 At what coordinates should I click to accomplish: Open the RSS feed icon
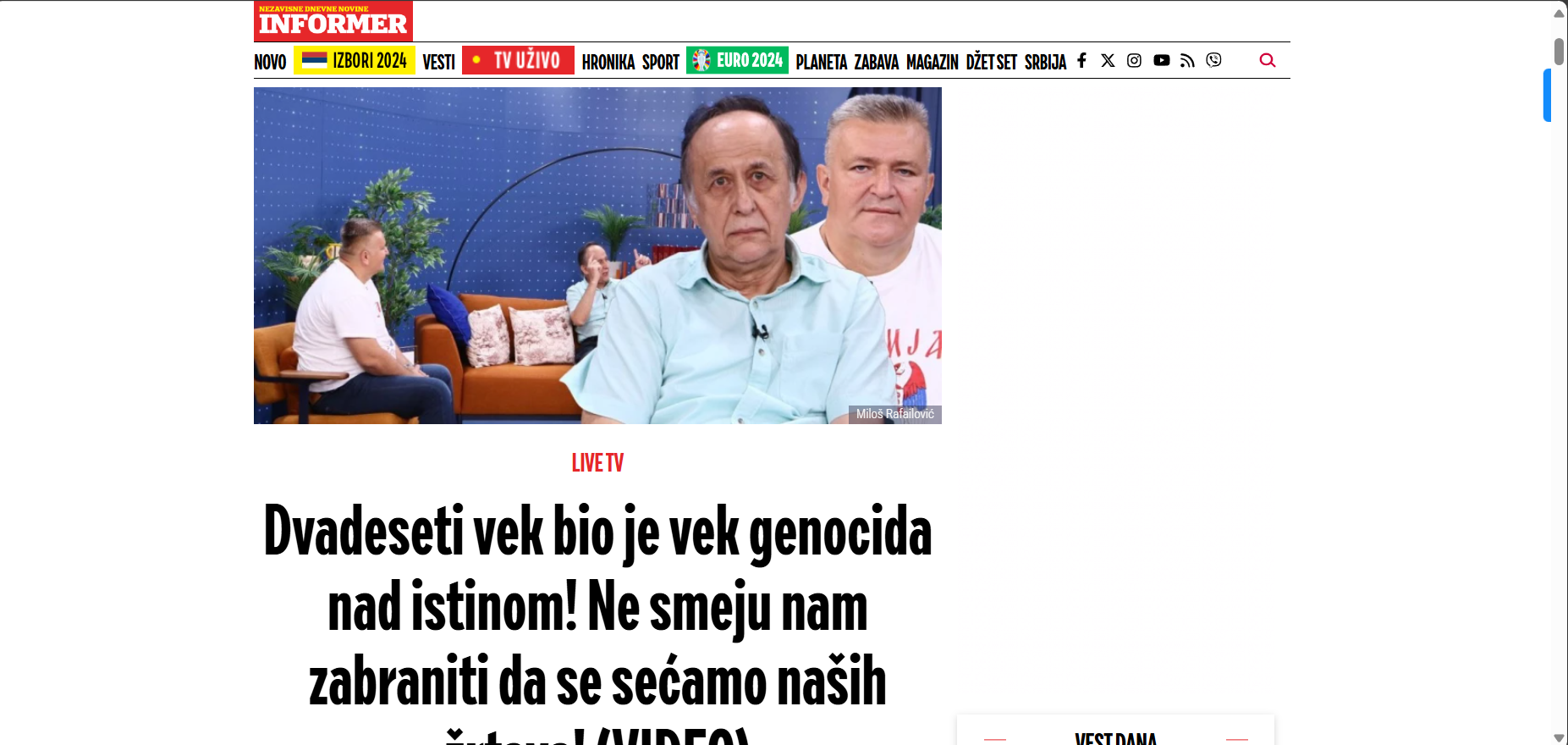(1187, 60)
